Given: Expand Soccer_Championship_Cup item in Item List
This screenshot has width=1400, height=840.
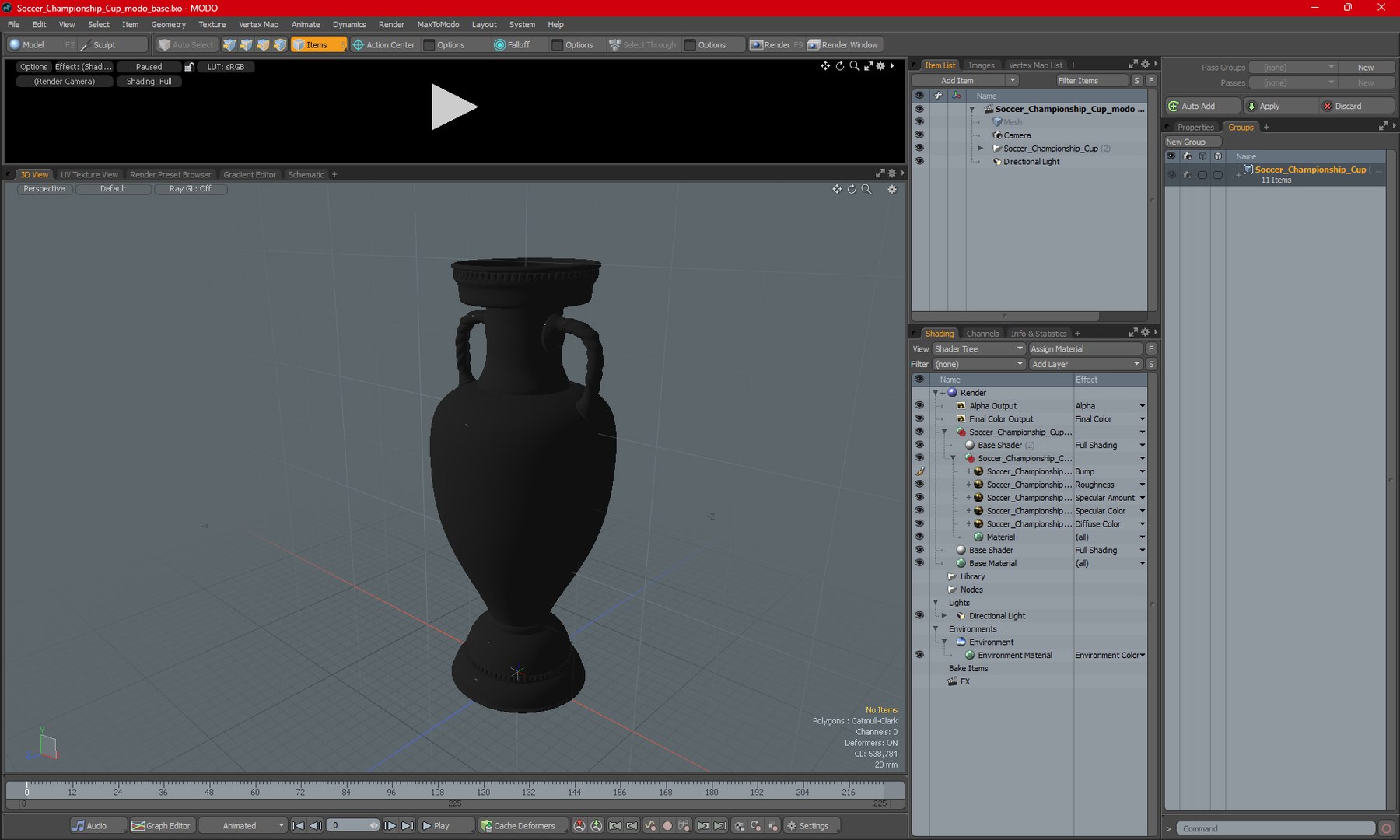Looking at the screenshot, I should tap(980, 148).
